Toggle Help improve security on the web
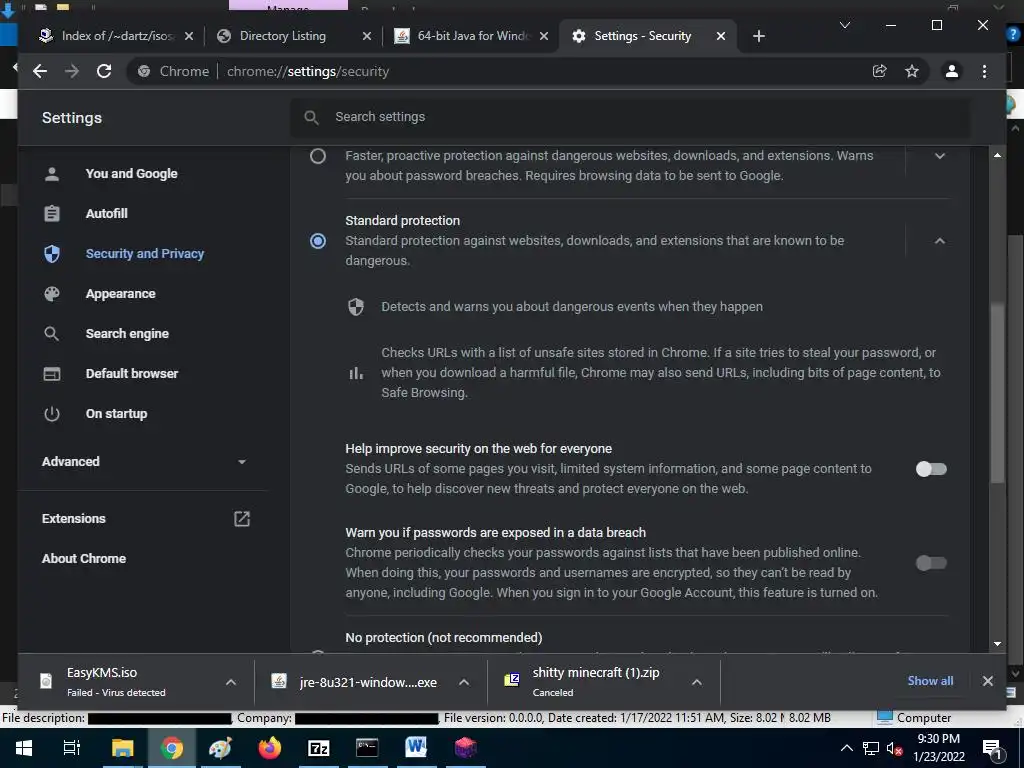 pos(931,469)
